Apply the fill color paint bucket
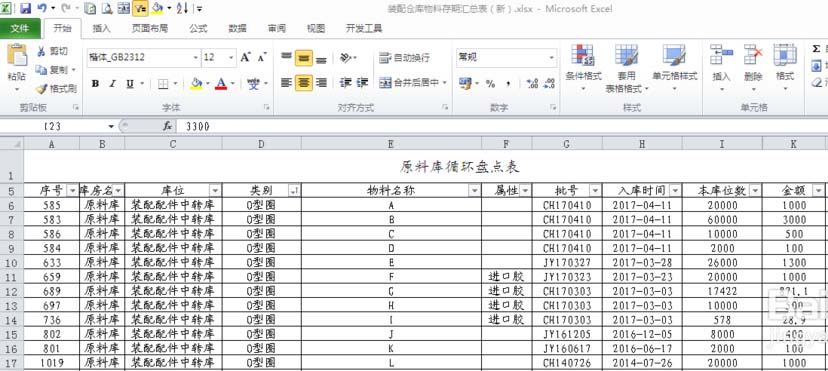Viewport: 828px width, 371px height. pos(196,83)
